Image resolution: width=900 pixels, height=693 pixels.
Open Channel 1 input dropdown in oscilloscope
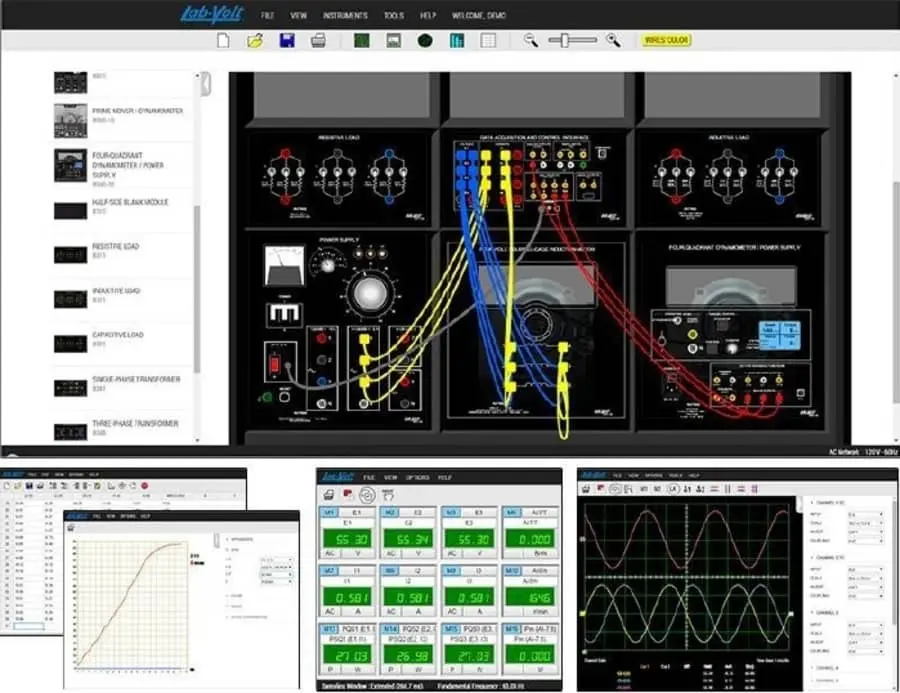click(865, 514)
